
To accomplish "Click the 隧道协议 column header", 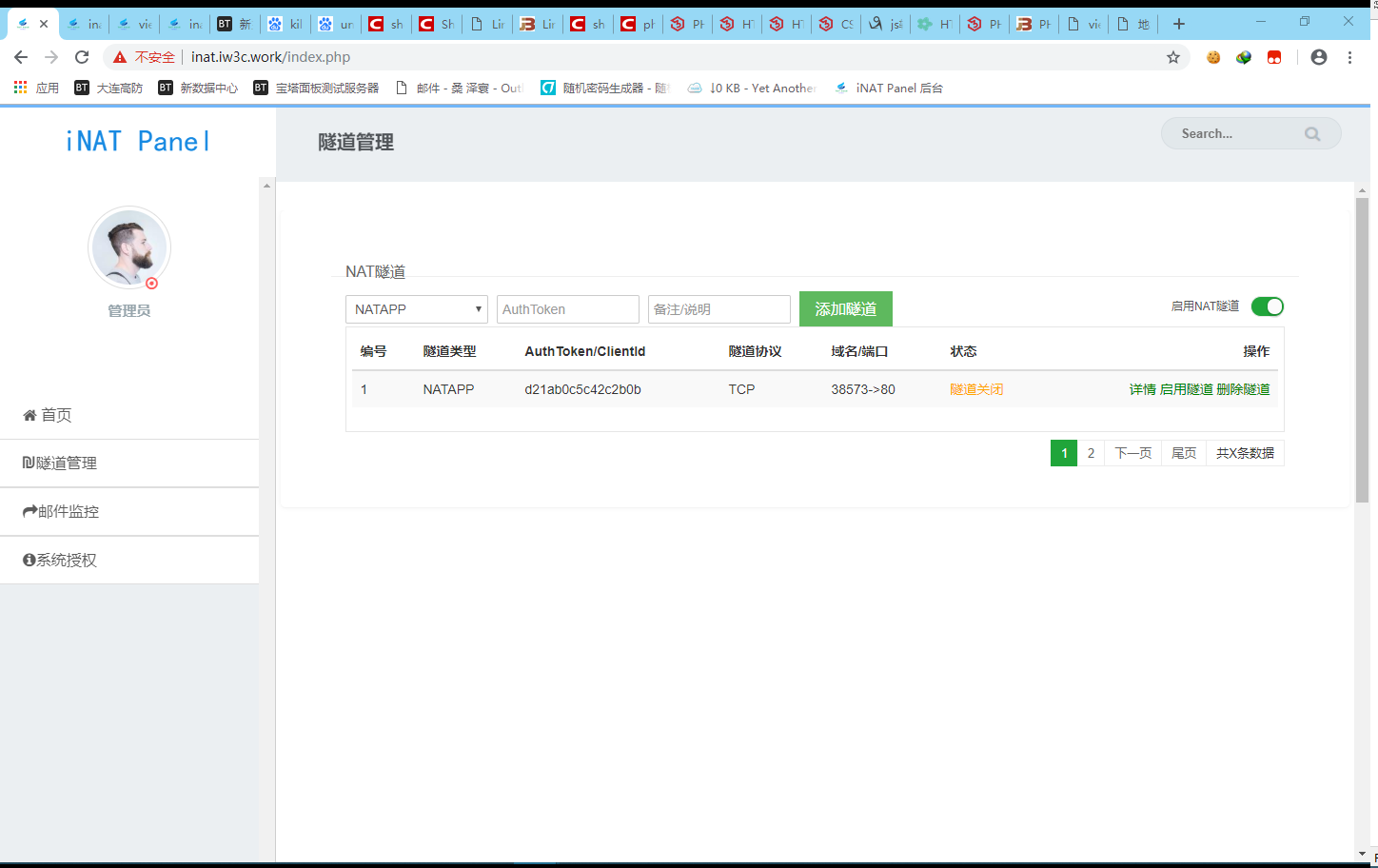I will point(756,351).
